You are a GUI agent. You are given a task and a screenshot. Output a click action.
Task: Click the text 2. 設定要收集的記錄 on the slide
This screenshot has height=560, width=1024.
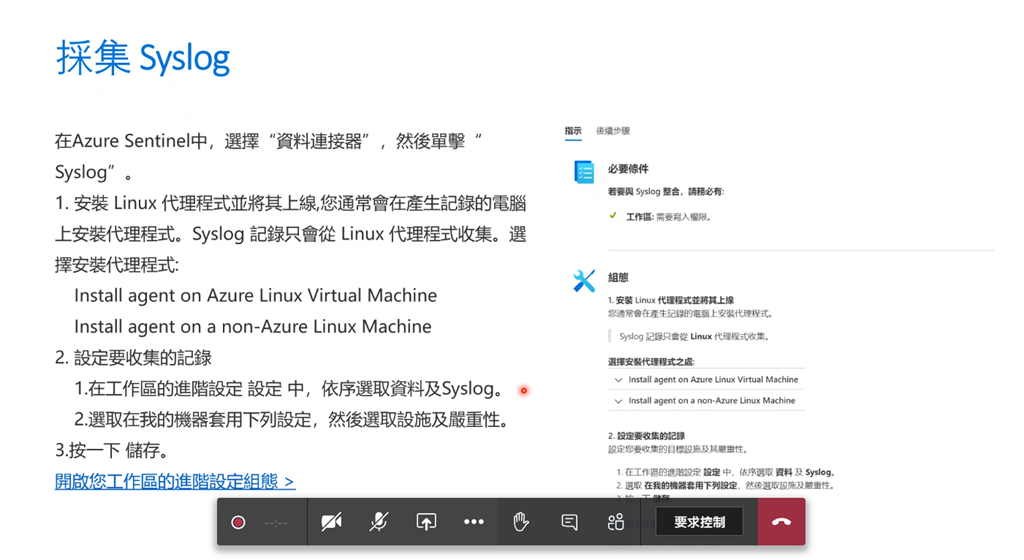click(x=133, y=358)
